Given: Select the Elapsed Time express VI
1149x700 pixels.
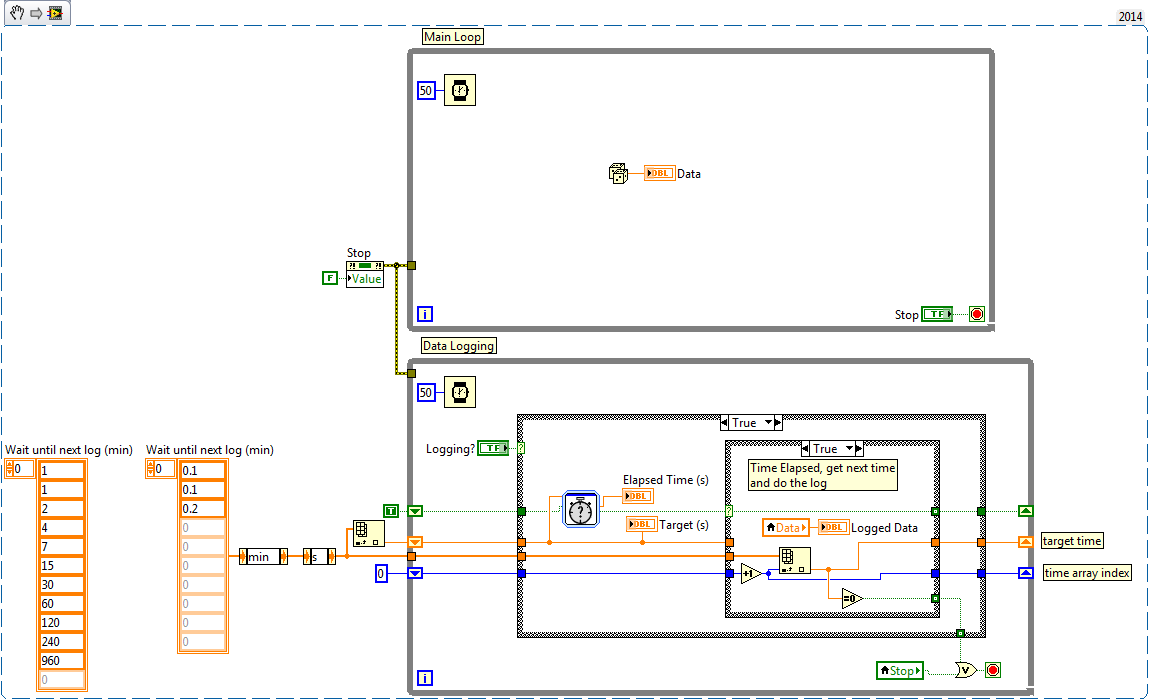Looking at the screenshot, I should 580,509.
